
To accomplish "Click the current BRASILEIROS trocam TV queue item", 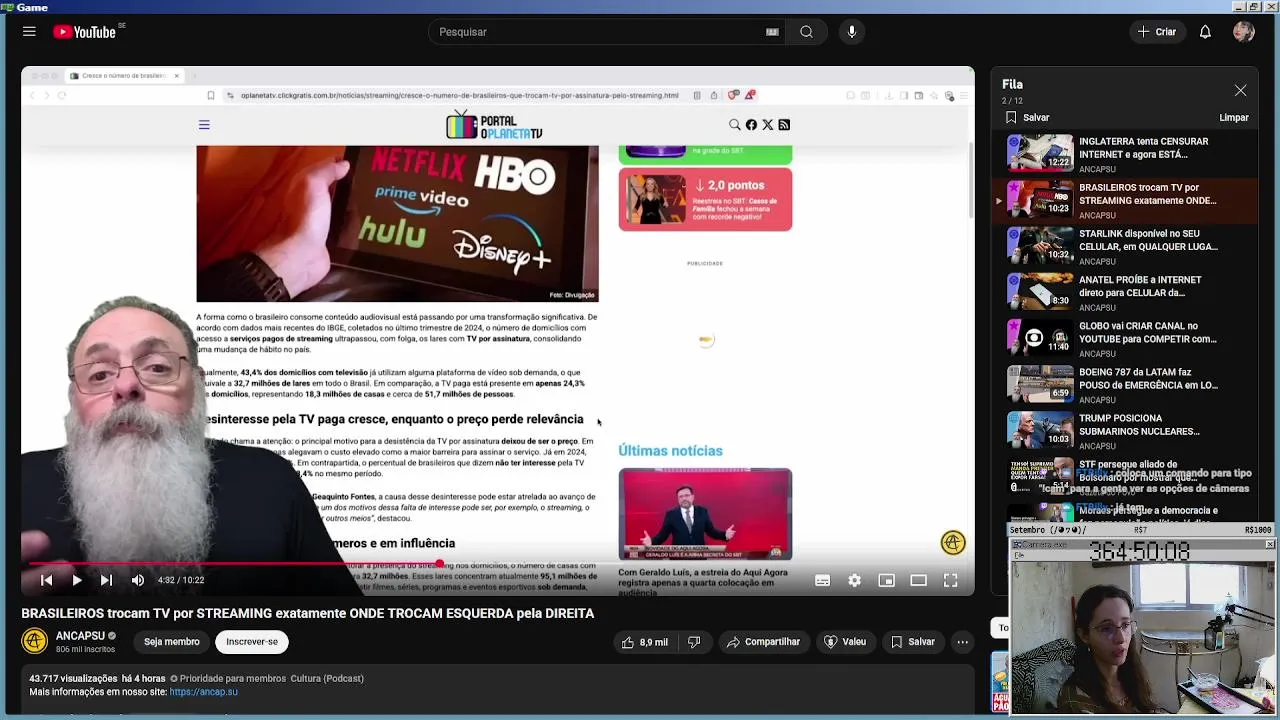I will pos(1127,201).
